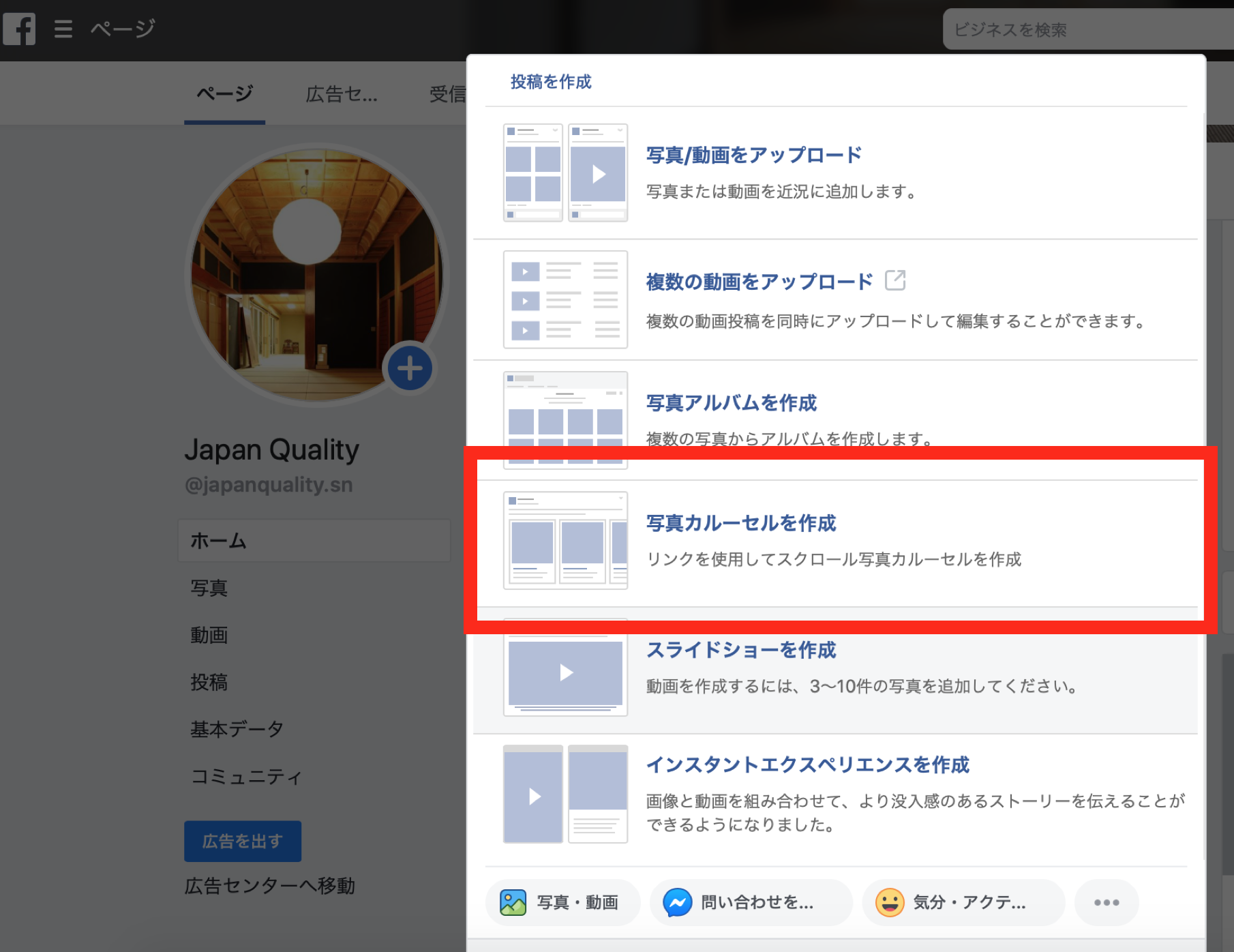
Task: Click the 広告を出す button
Action: tap(243, 841)
